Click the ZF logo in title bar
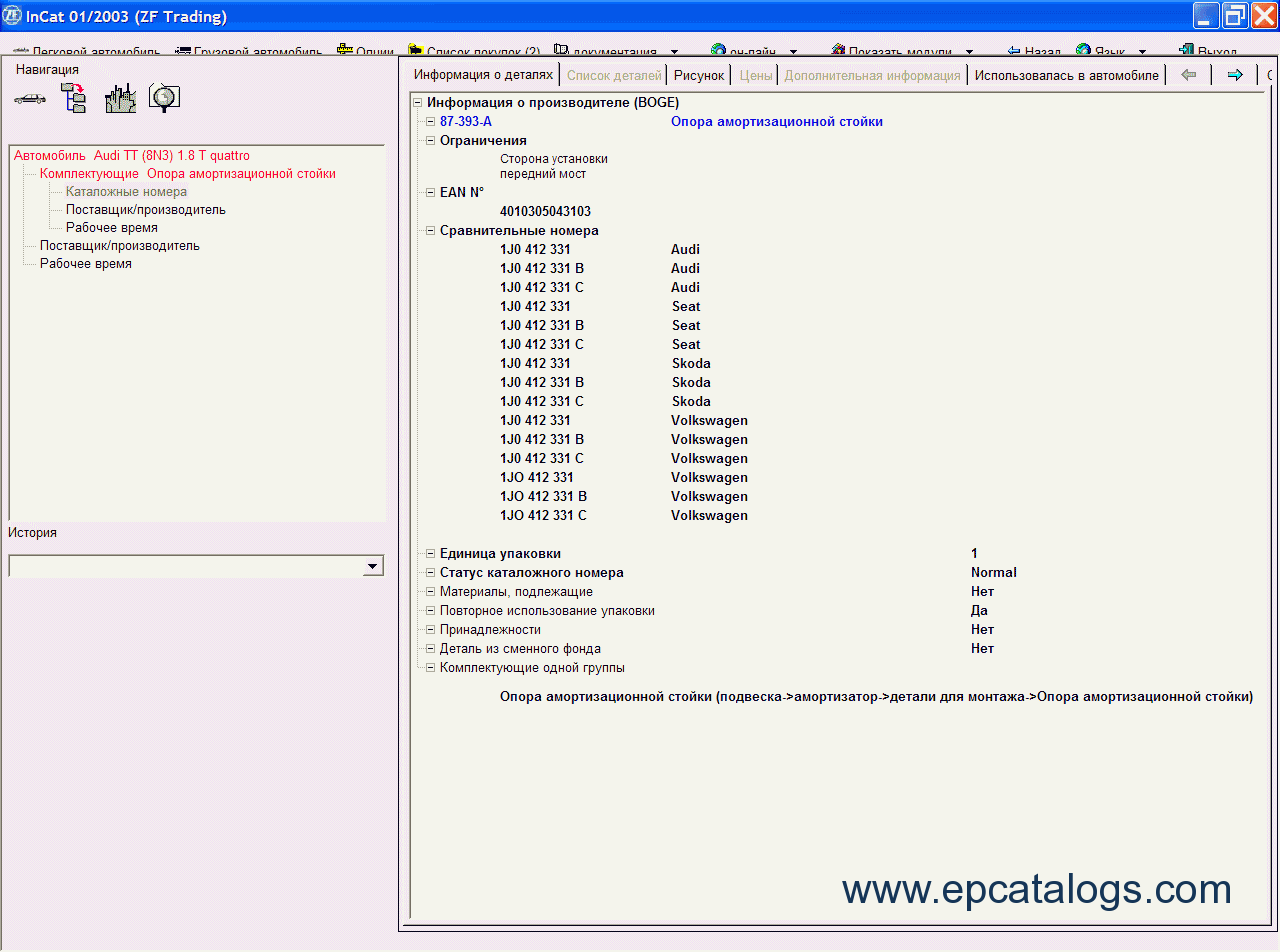This screenshot has height=952, width=1280. (x=13, y=16)
